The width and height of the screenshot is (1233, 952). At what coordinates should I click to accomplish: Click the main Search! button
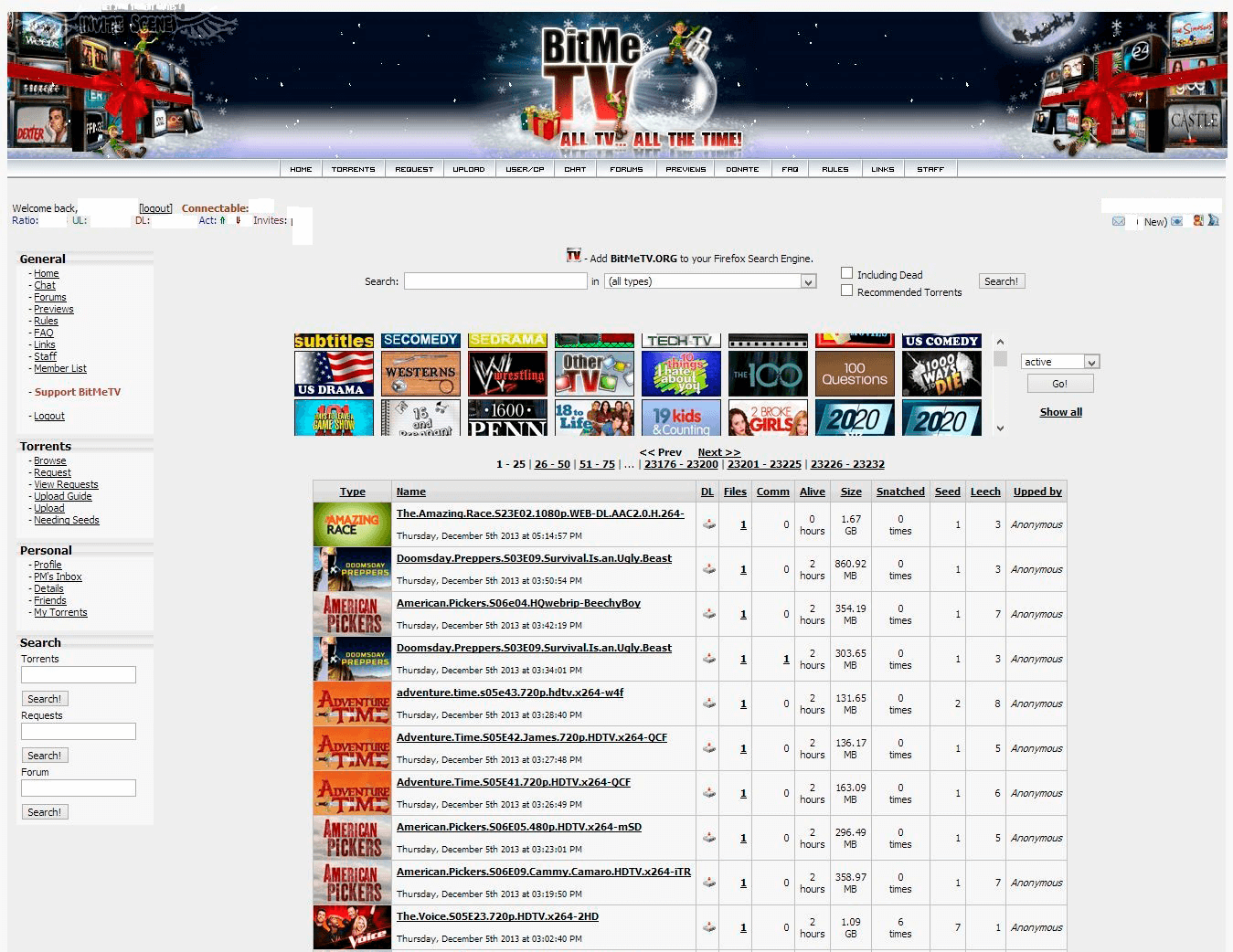click(1001, 281)
